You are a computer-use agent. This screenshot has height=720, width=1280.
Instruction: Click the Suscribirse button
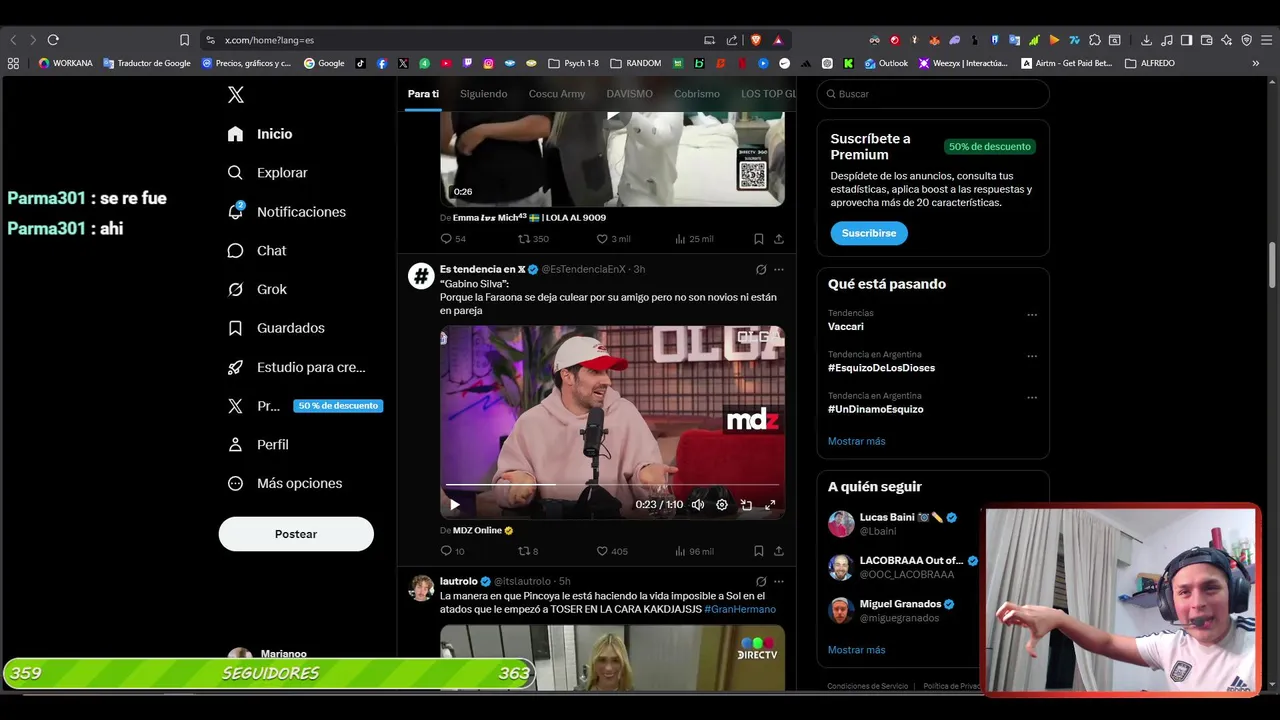coord(869,233)
